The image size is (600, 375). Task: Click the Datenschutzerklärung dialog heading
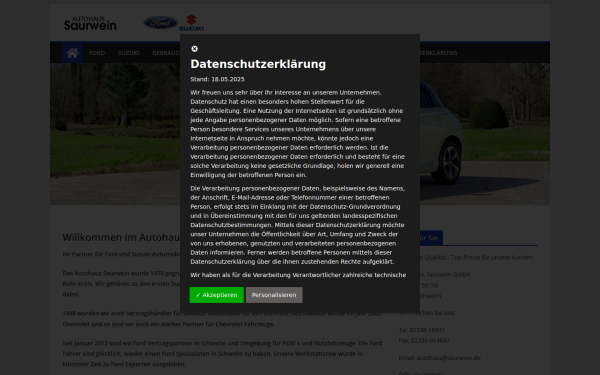point(258,64)
